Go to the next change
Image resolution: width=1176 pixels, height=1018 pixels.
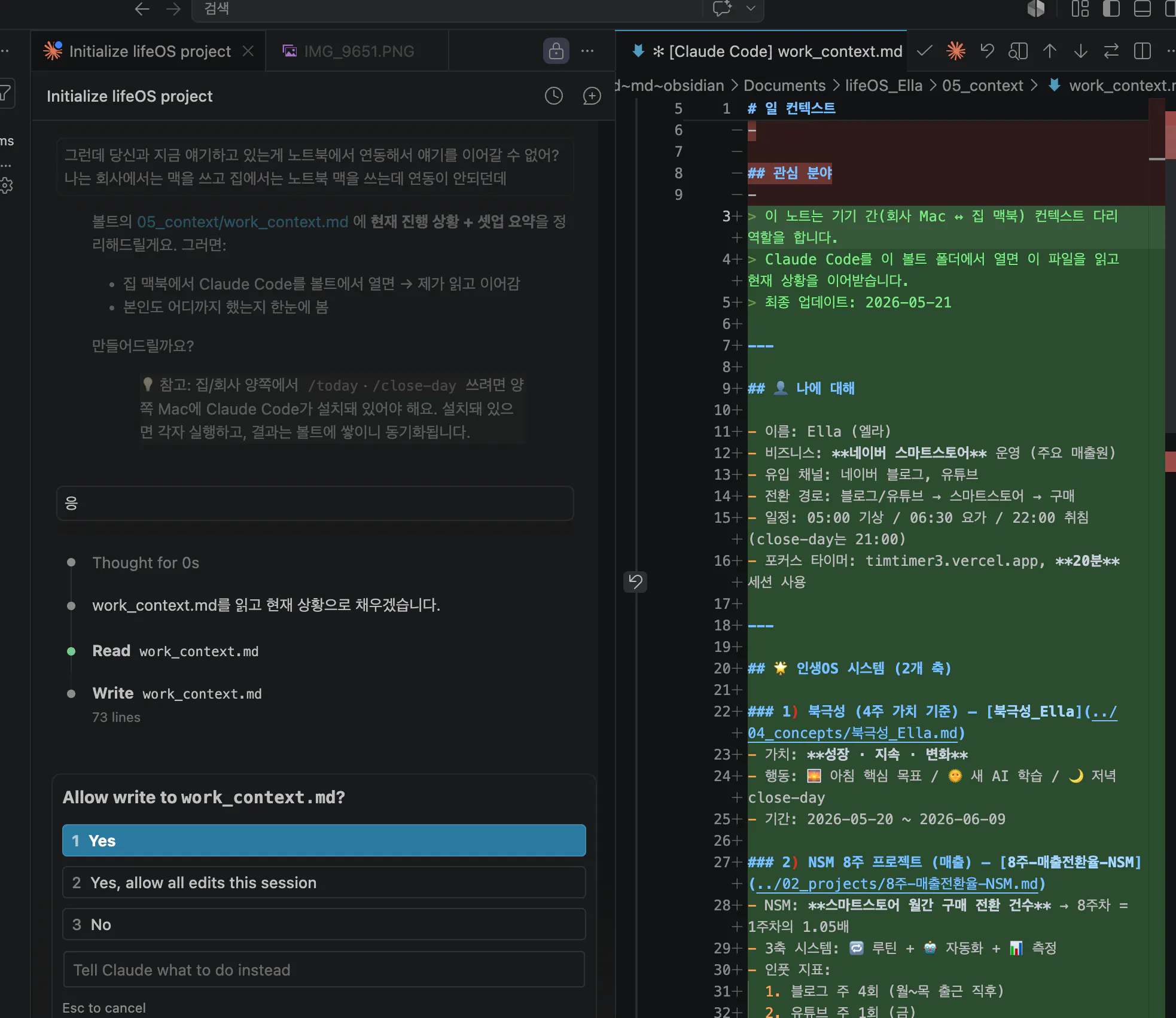click(x=1080, y=51)
